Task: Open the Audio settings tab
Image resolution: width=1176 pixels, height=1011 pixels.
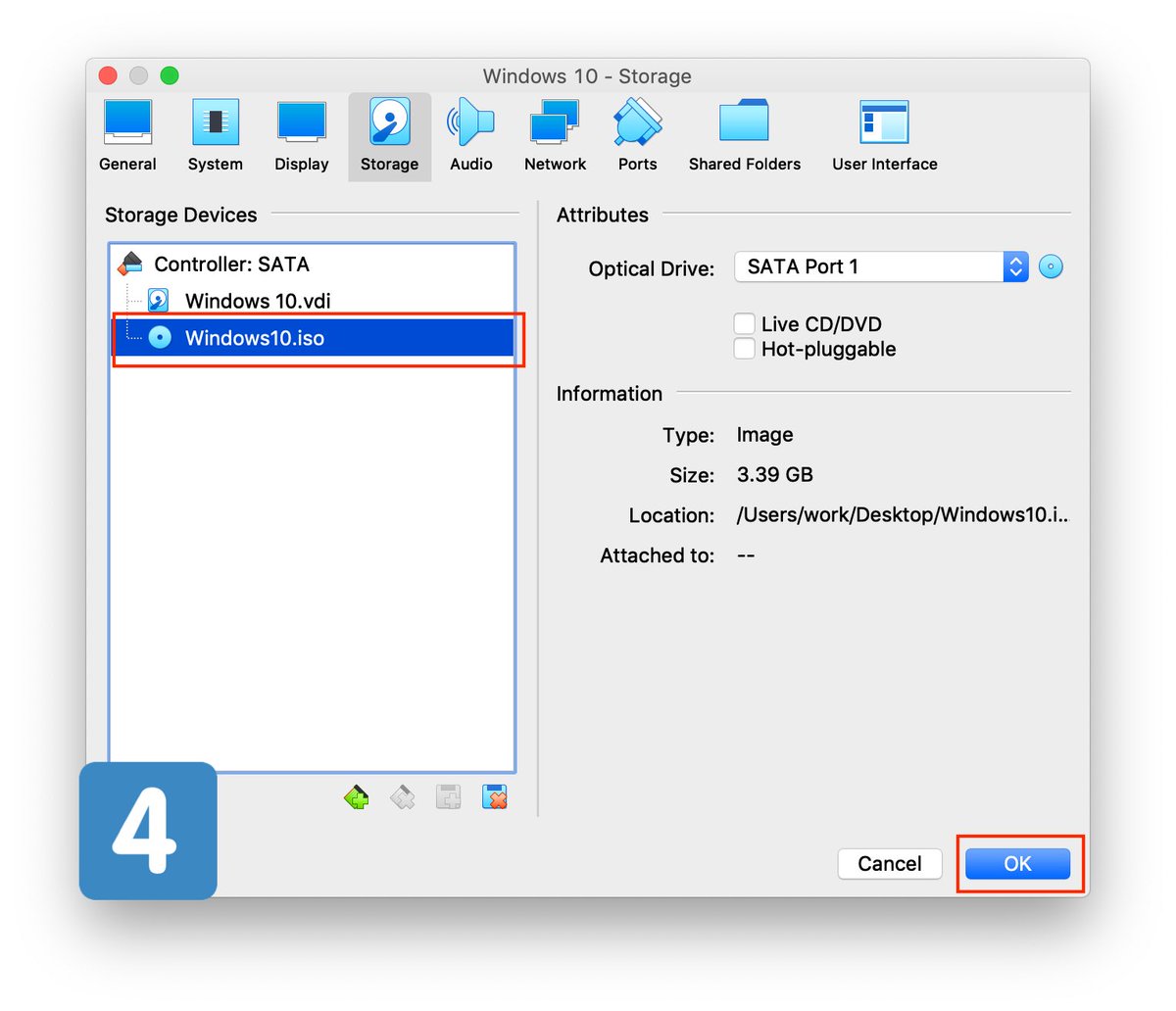Action: [x=471, y=137]
